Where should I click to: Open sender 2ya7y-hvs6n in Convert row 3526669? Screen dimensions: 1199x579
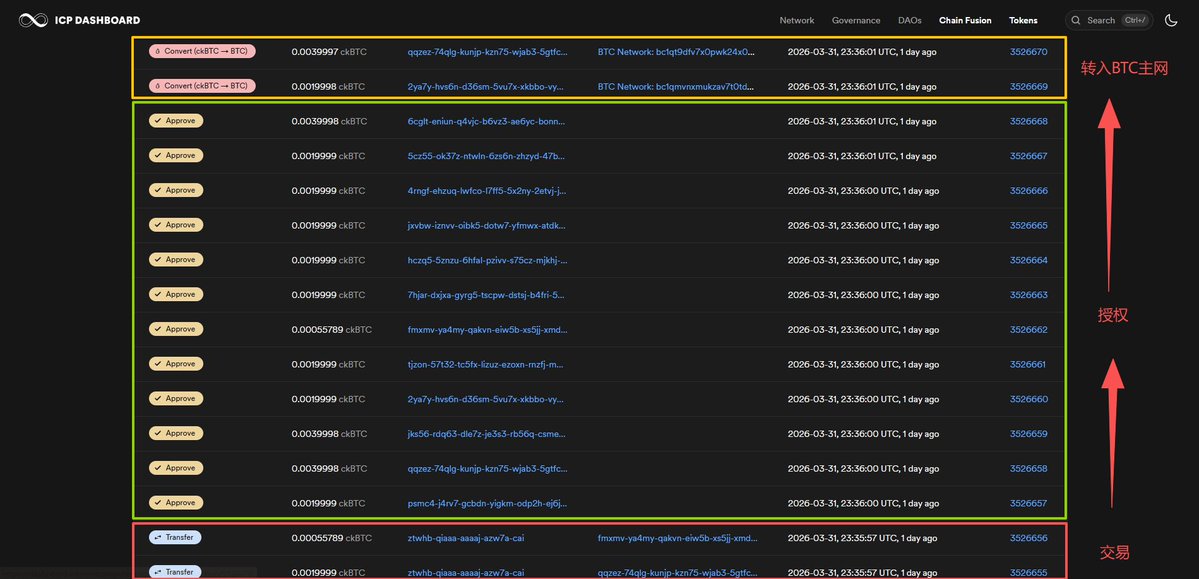(x=487, y=86)
